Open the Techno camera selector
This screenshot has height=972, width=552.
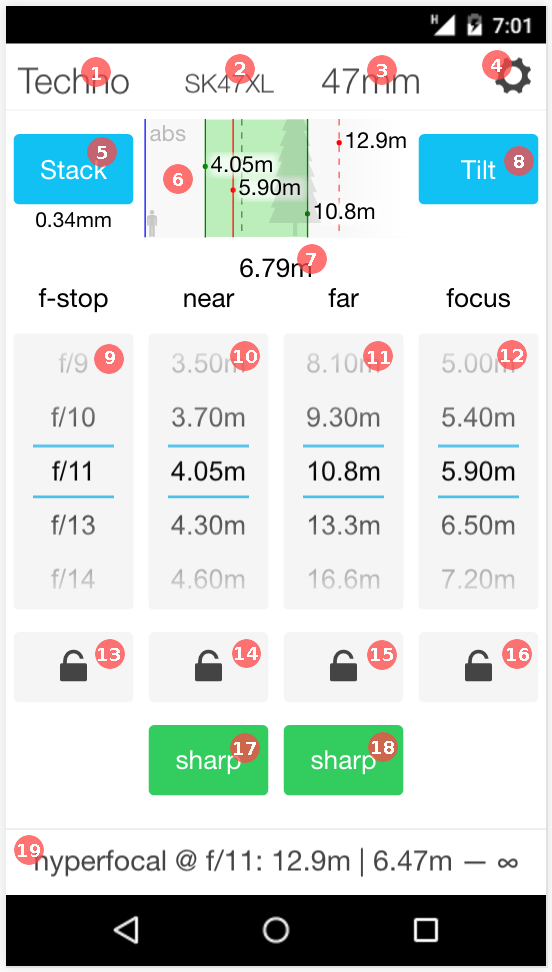73,81
